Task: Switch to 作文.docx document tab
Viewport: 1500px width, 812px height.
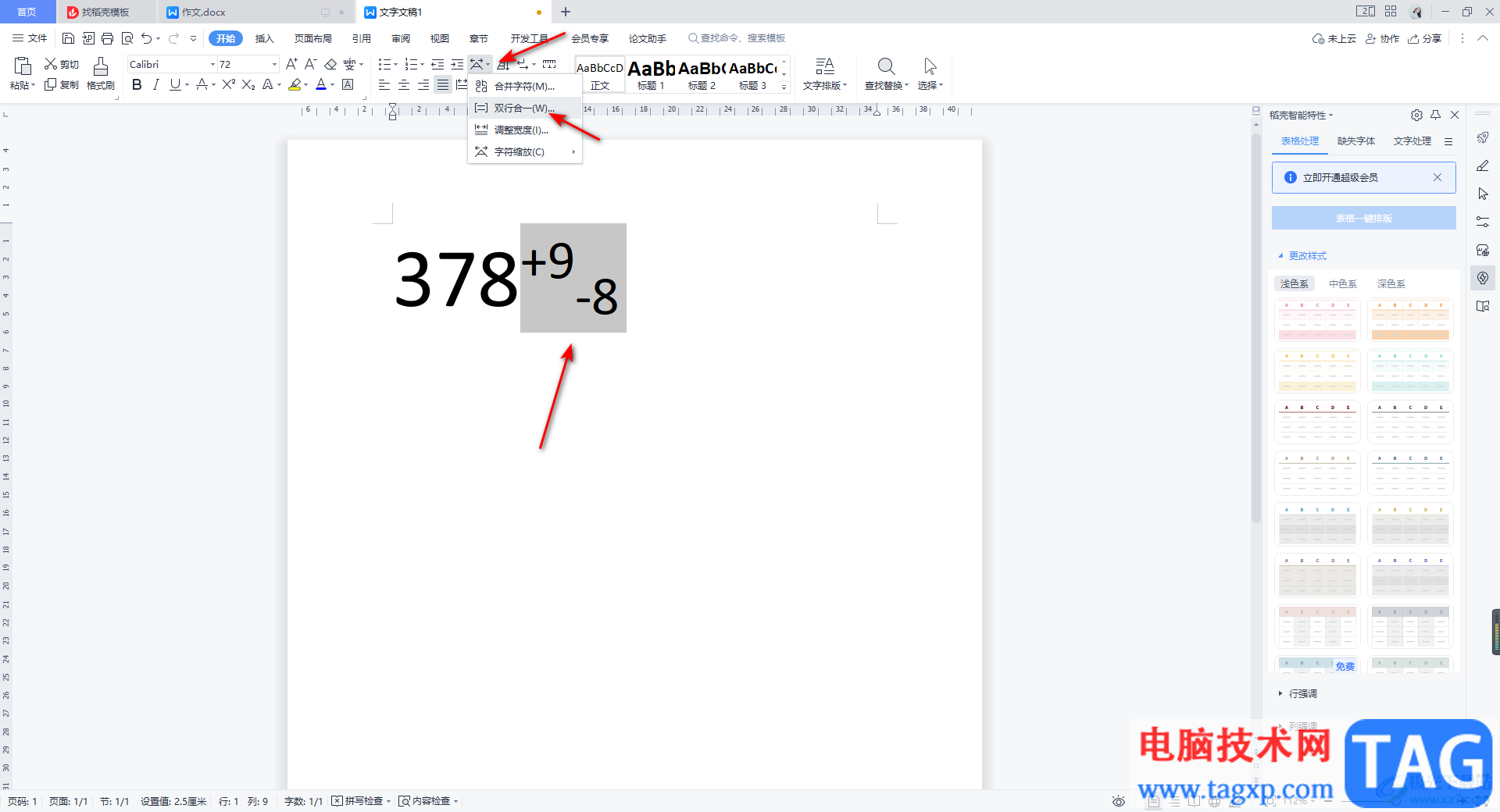Action: click(204, 12)
